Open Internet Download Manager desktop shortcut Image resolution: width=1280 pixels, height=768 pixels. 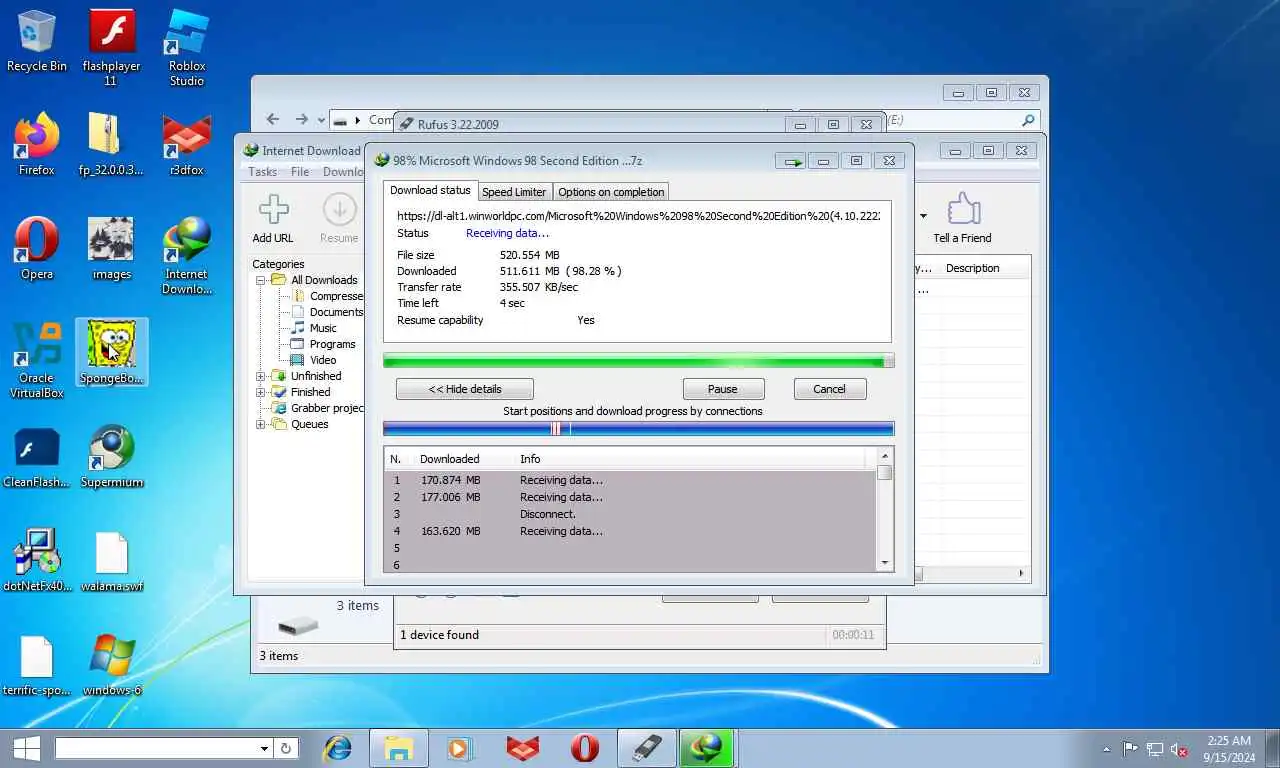tap(187, 256)
